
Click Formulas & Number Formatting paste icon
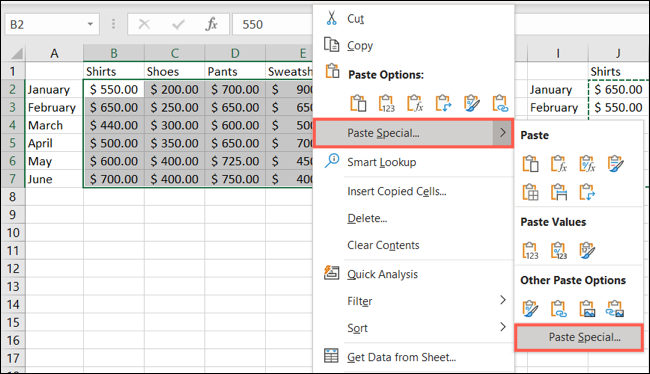(x=587, y=164)
